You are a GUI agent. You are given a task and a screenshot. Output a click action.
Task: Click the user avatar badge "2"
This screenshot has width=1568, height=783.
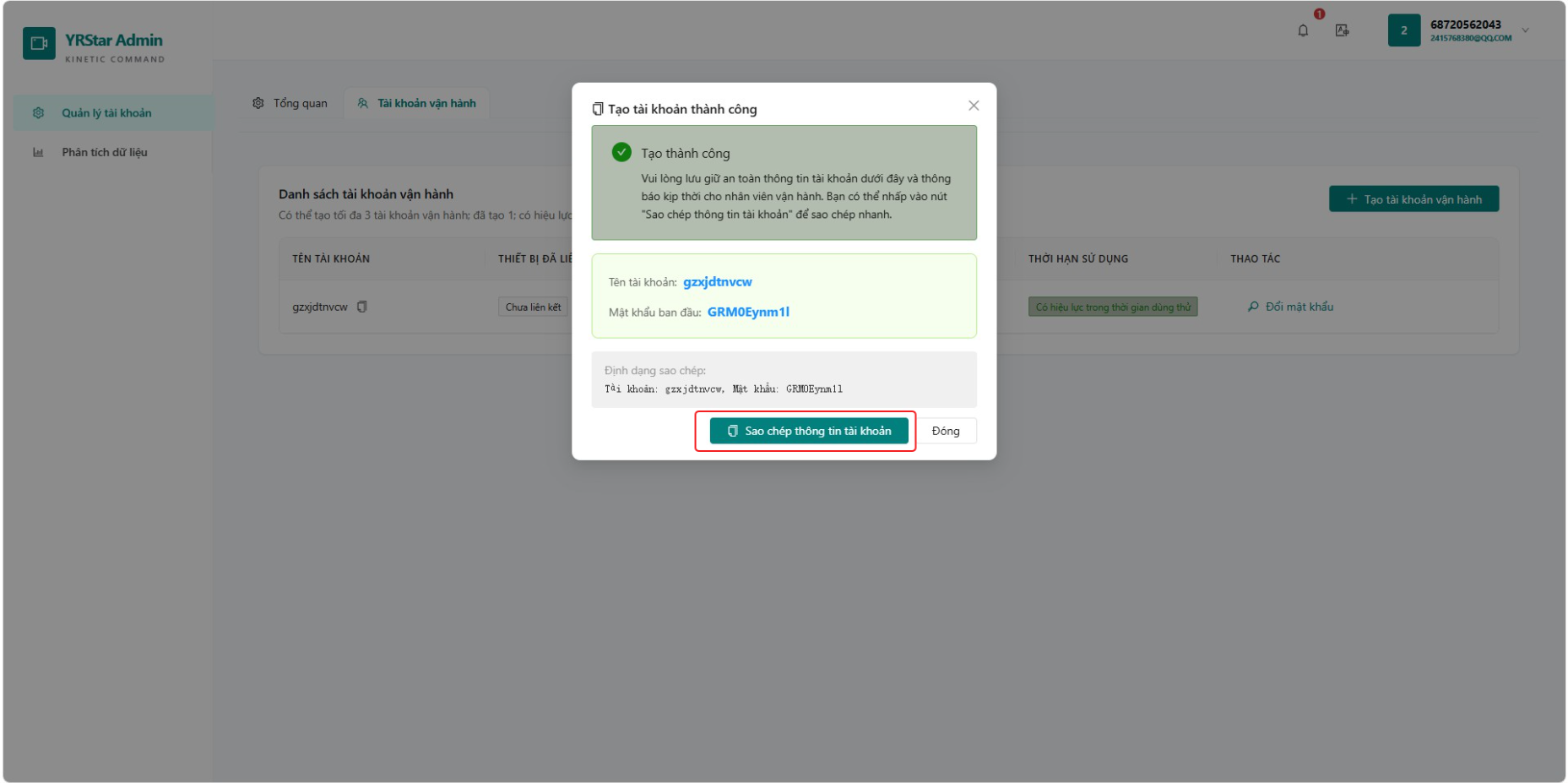(x=1404, y=30)
